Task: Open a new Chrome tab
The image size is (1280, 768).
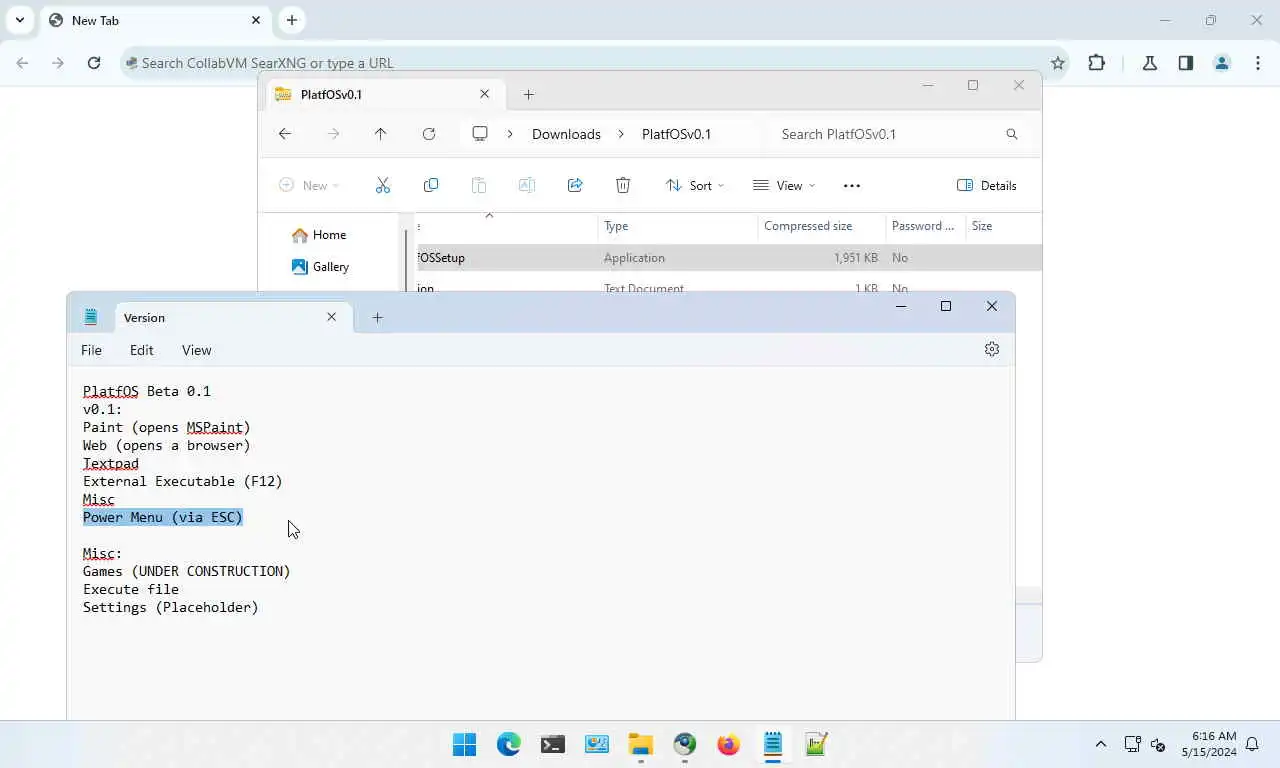Action: (291, 20)
